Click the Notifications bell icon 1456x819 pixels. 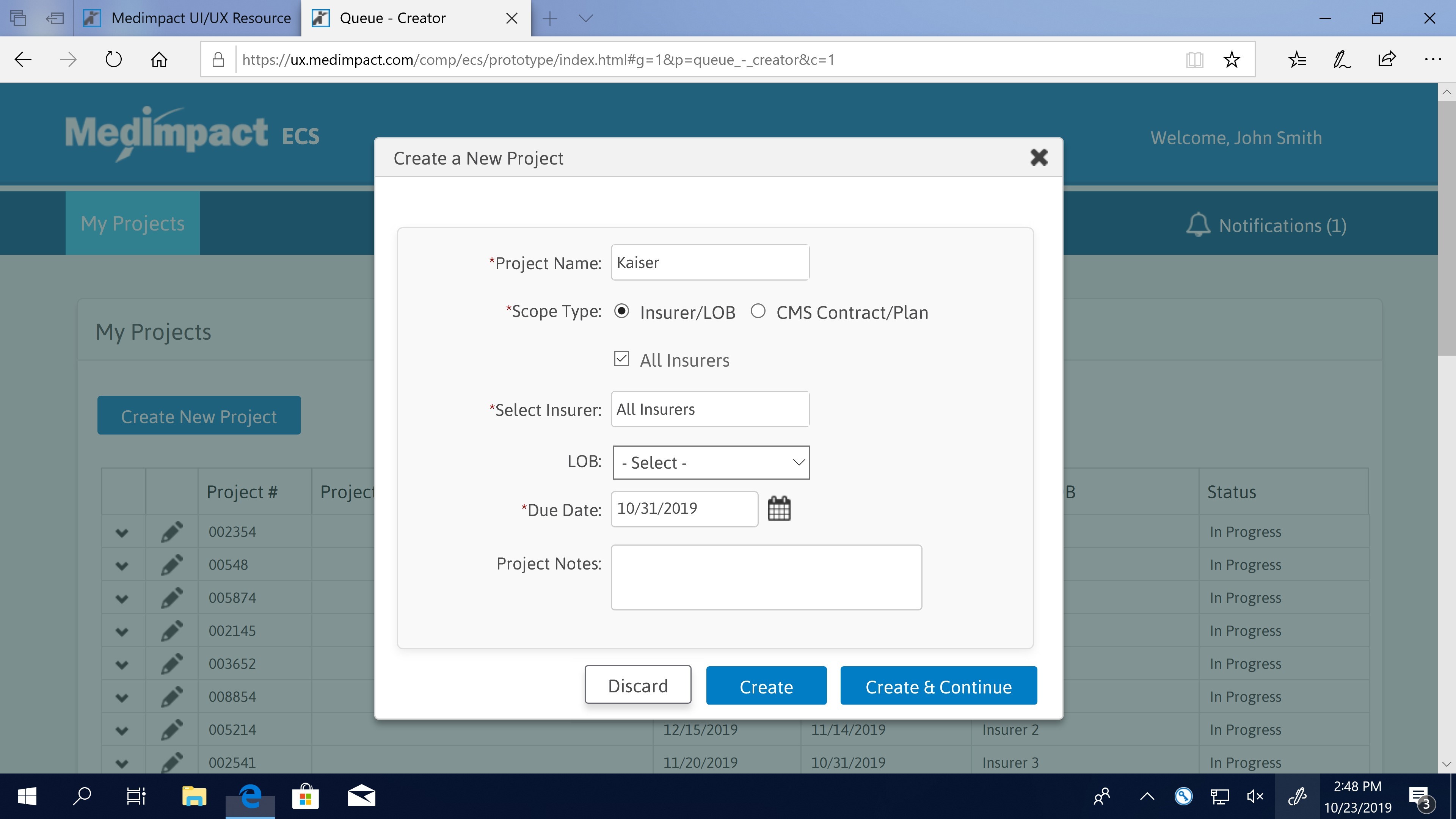(x=1198, y=225)
